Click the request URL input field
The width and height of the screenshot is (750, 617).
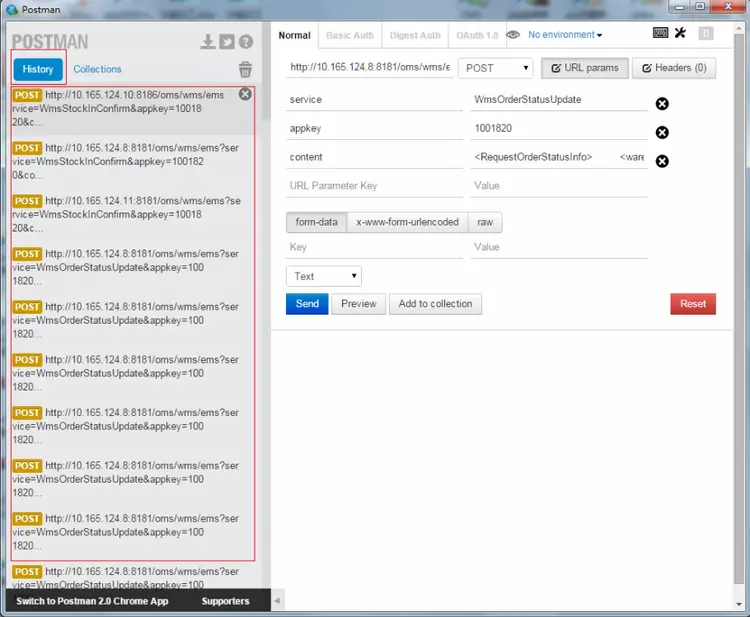[370, 67]
